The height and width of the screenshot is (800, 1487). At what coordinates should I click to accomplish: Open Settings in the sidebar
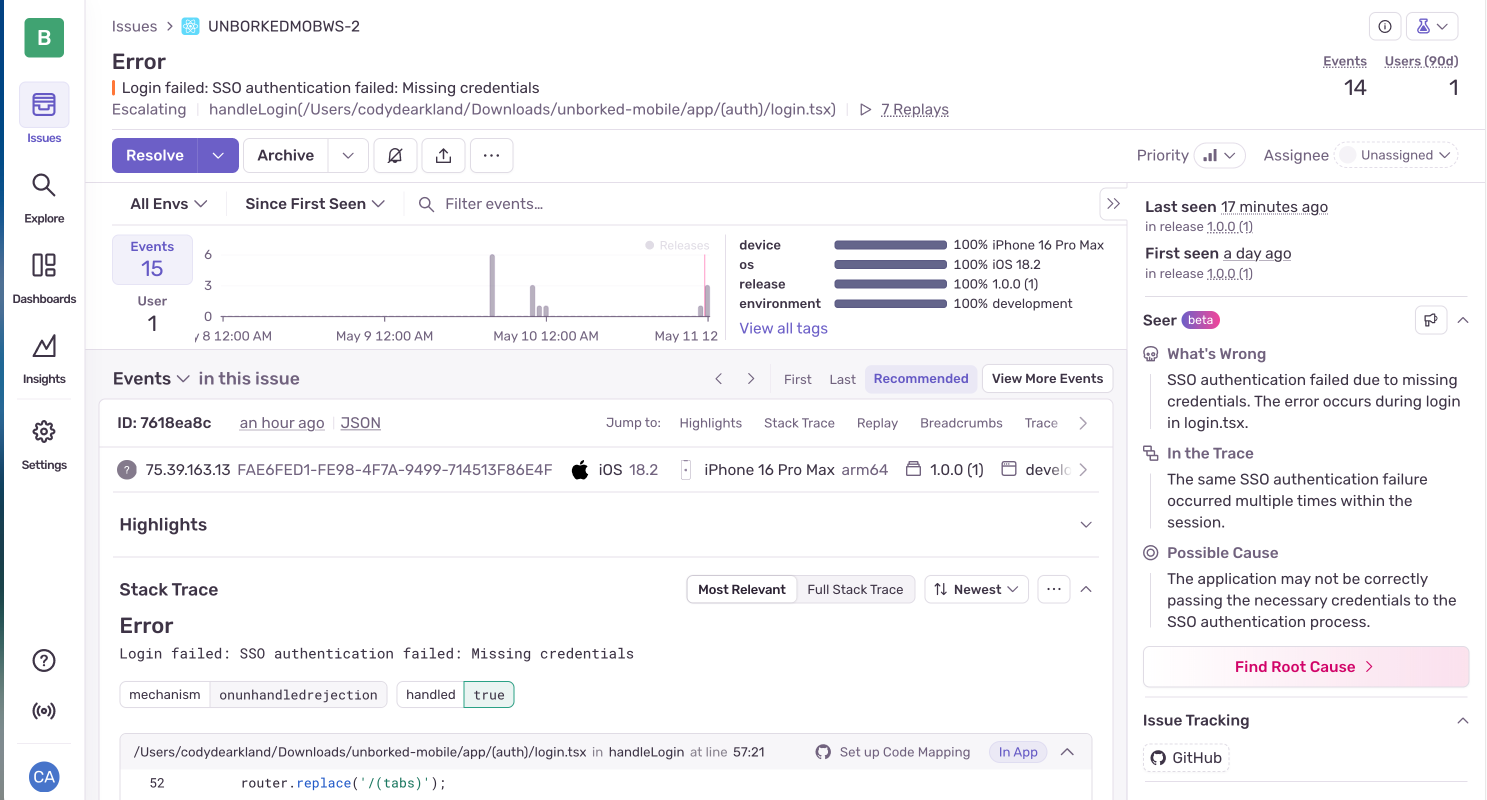(x=44, y=445)
